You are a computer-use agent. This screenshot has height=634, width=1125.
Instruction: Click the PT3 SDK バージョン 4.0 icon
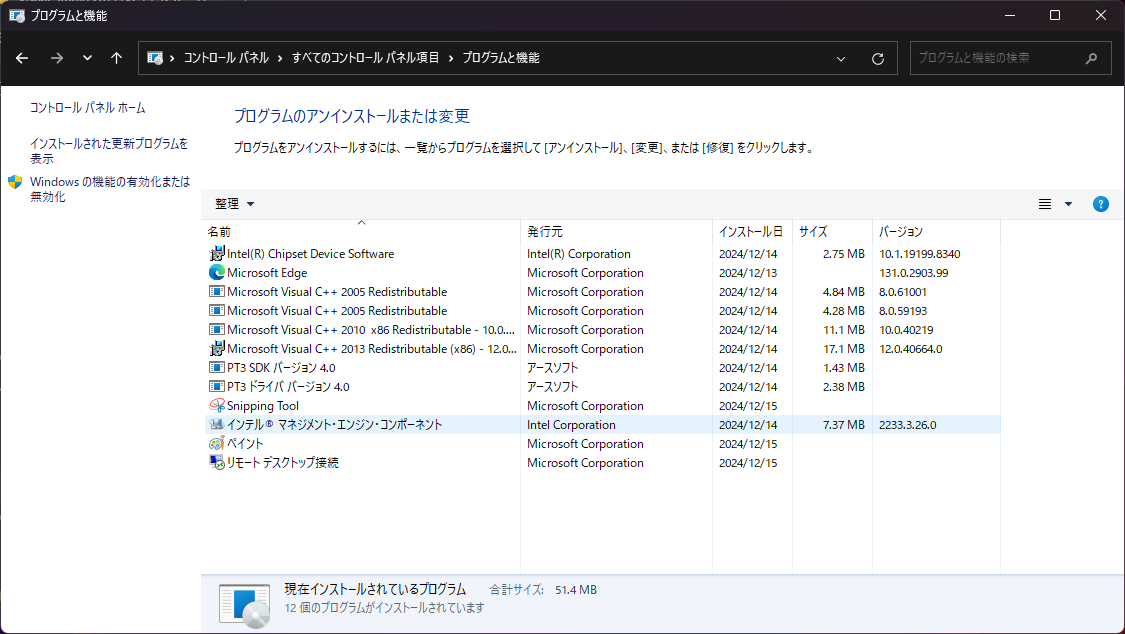[217, 368]
